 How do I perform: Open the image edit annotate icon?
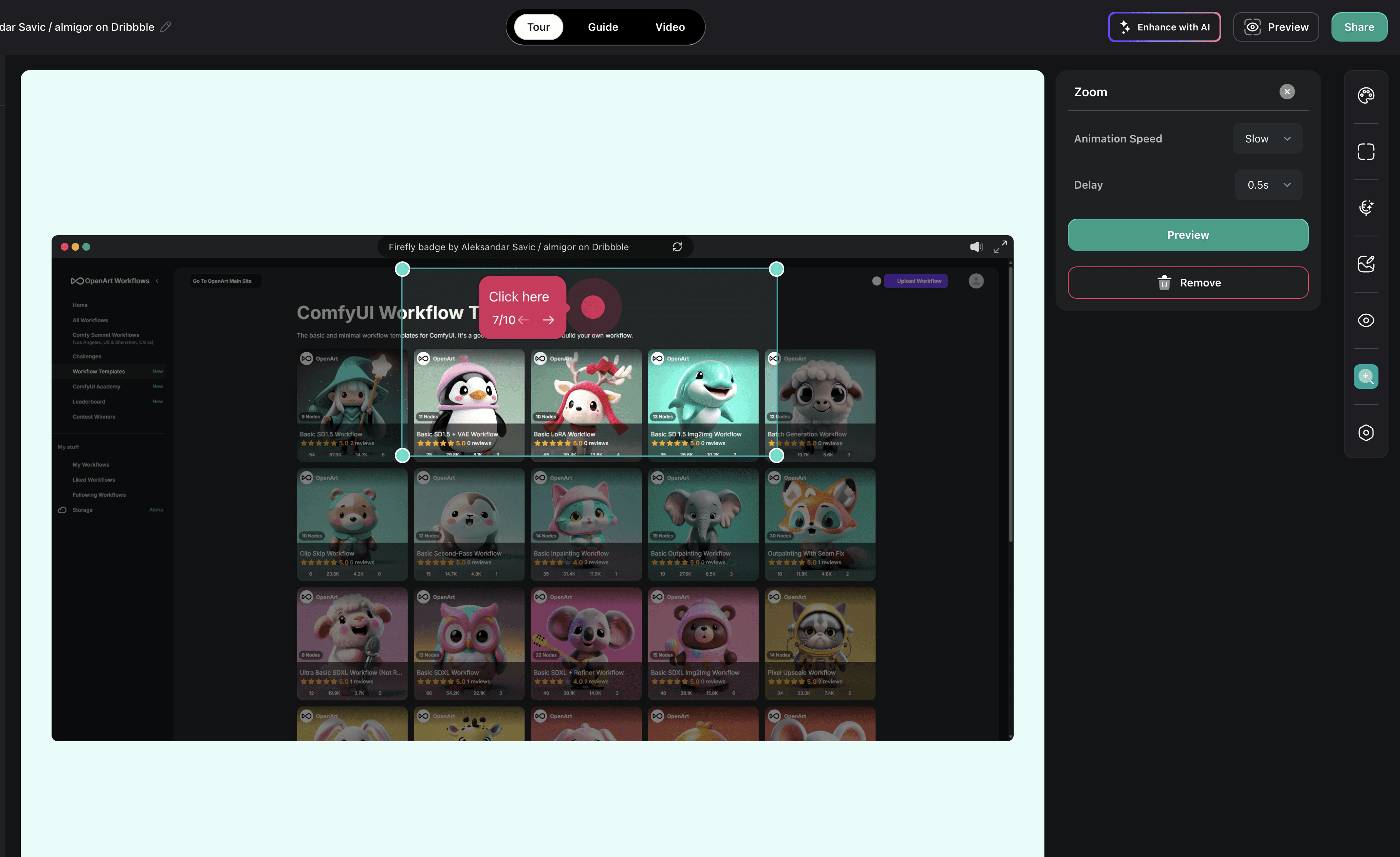coord(1365,264)
